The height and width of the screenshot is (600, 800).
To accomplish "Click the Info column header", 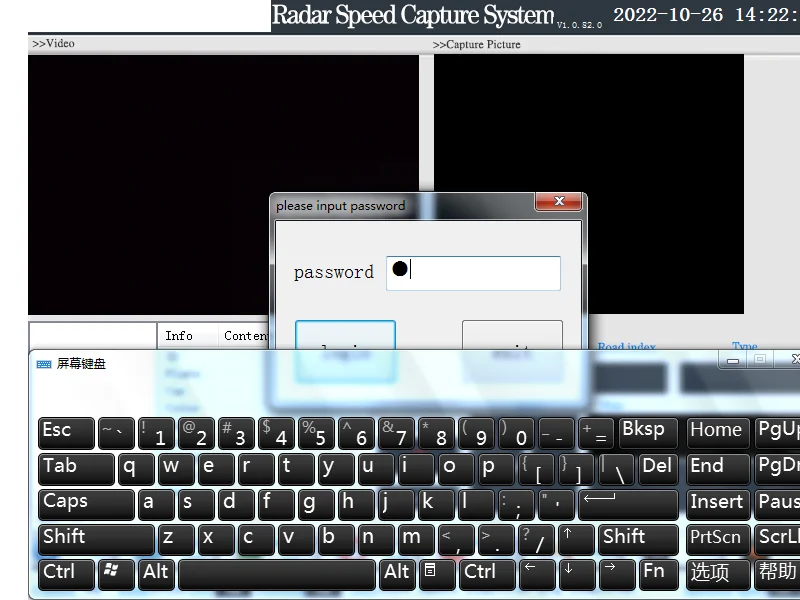I will click(188, 336).
